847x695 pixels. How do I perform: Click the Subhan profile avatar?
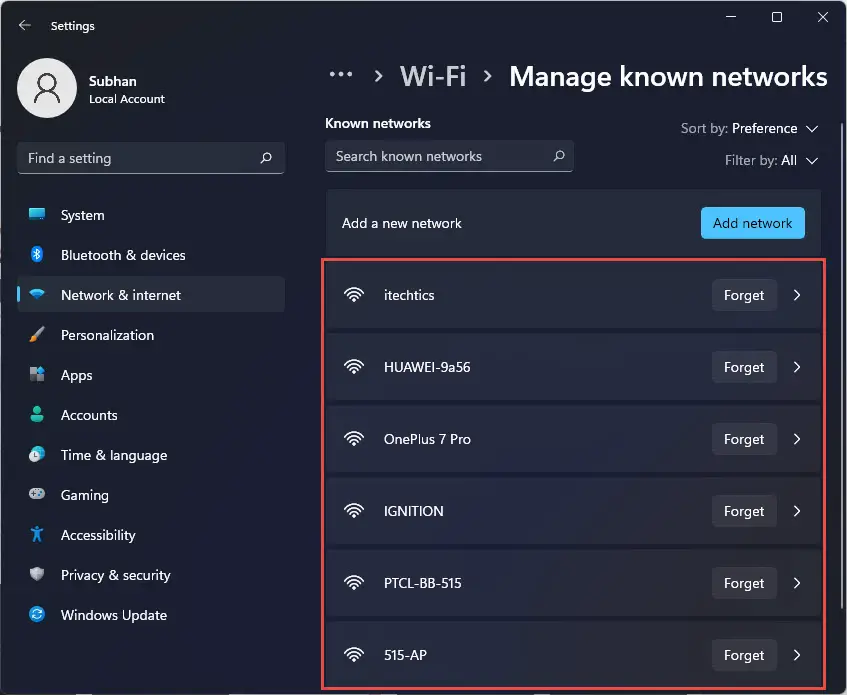tap(47, 88)
